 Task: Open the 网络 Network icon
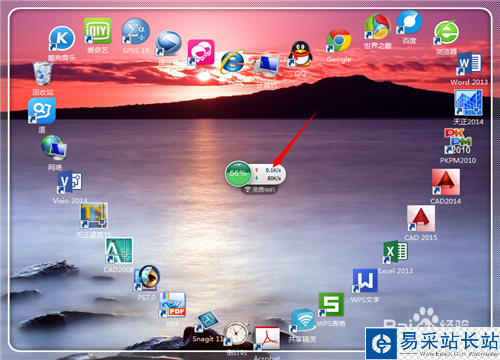pos(54,147)
